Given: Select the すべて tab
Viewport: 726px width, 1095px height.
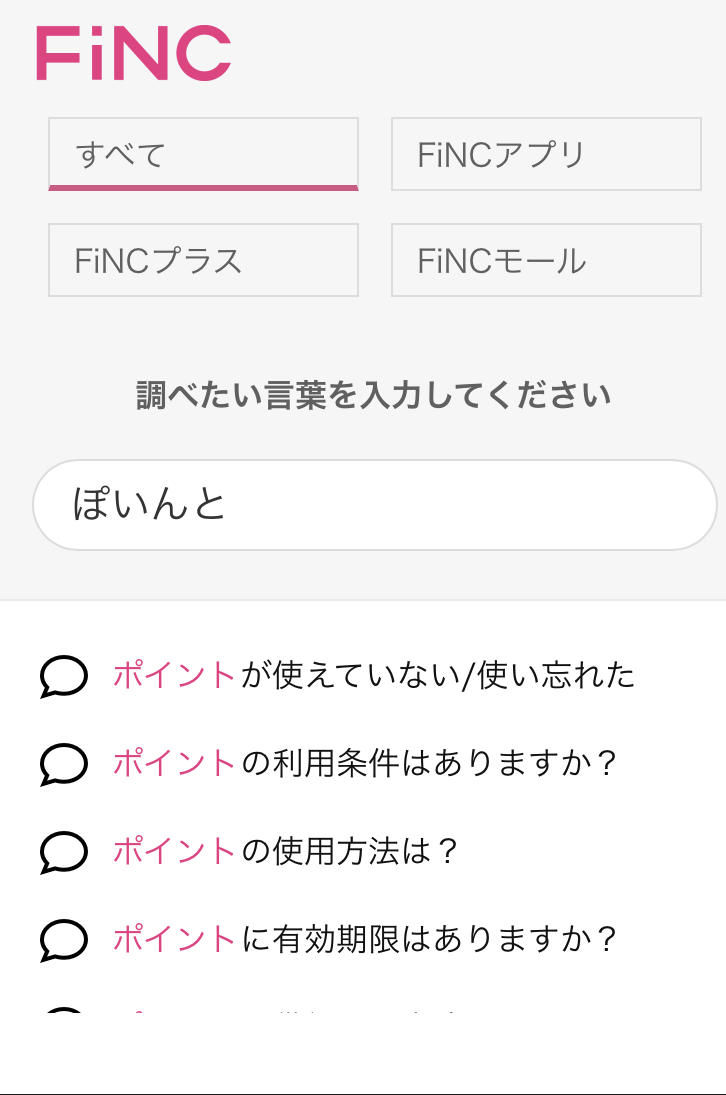Looking at the screenshot, I should click(x=203, y=154).
